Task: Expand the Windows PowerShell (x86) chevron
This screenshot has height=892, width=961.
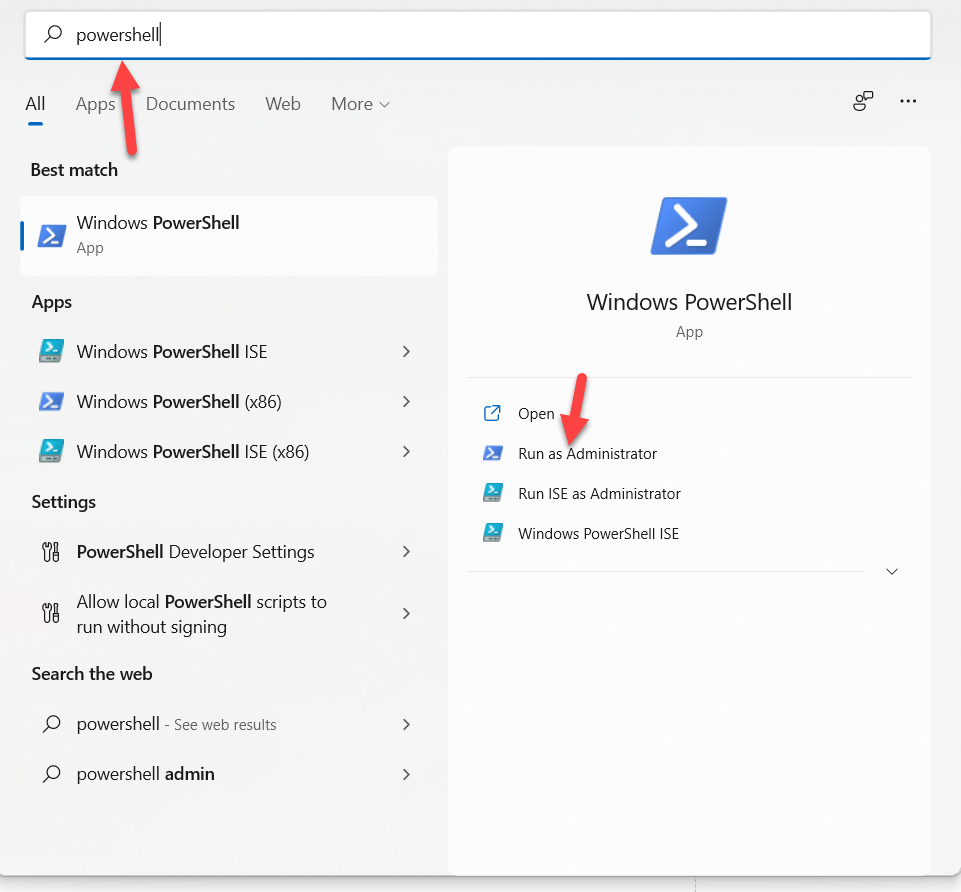Action: [x=406, y=402]
